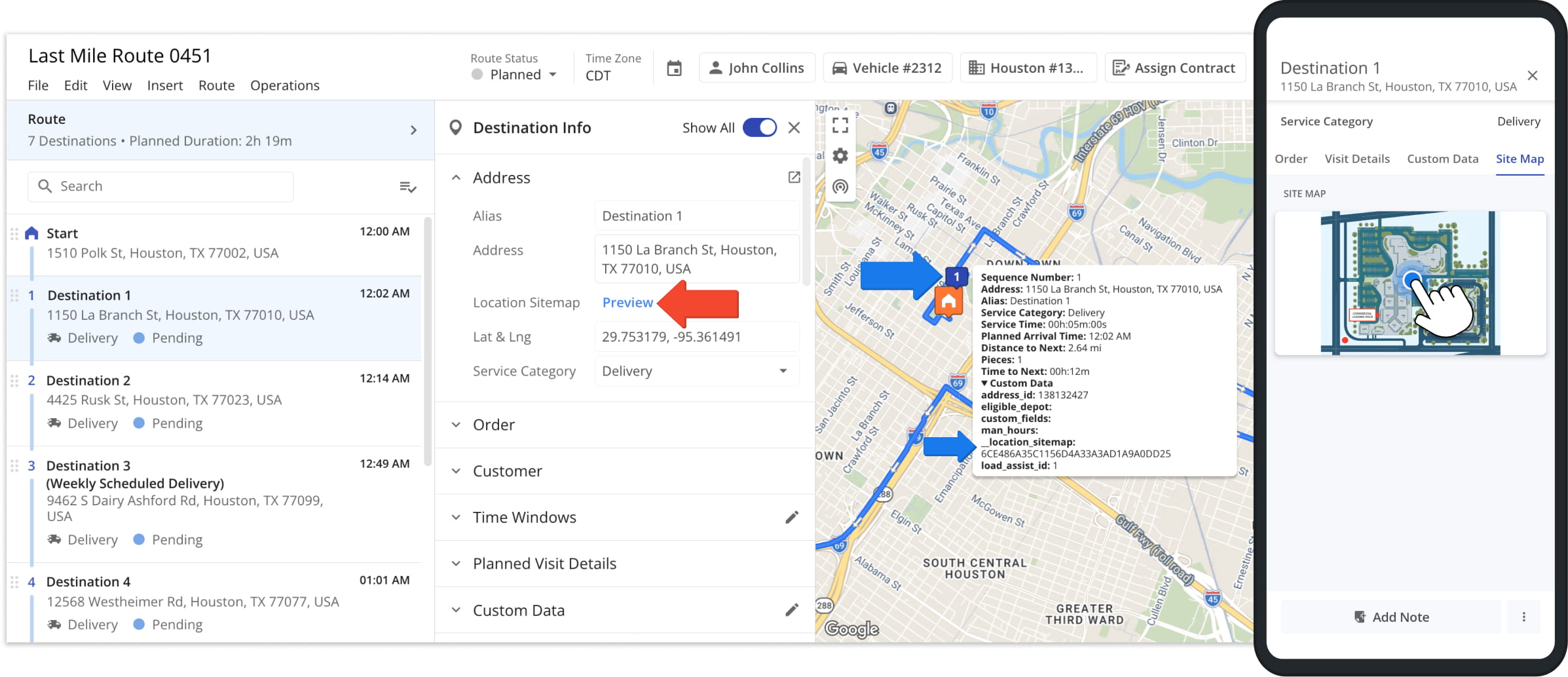The width and height of the screenshot is (1568, 677).
Task: Click the Destination Info pin icon
Action: click(x=456, y=128)
